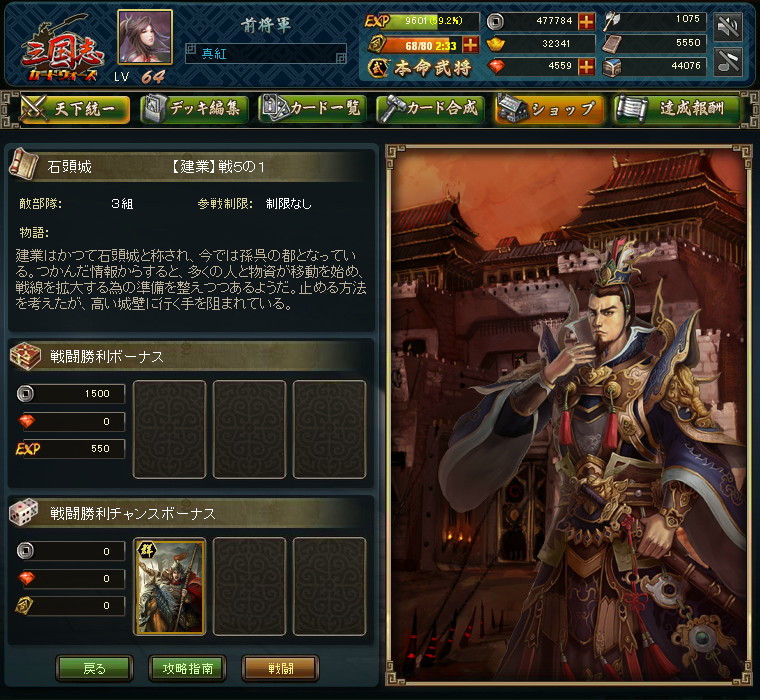Open the 達成報酬 achievement rewards
760x700 pixels.
tap(678, 109)
